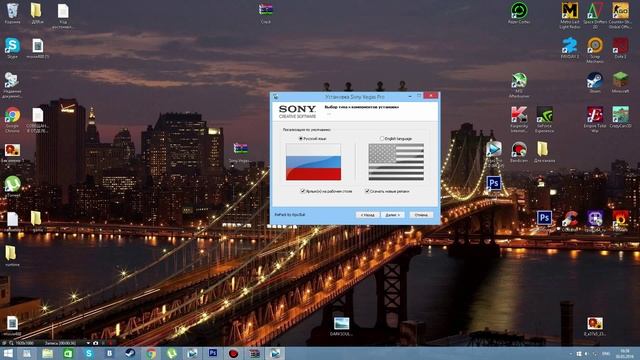
Task: Switch to Bandicam in the taskbar
Action: tap(233, 353)
